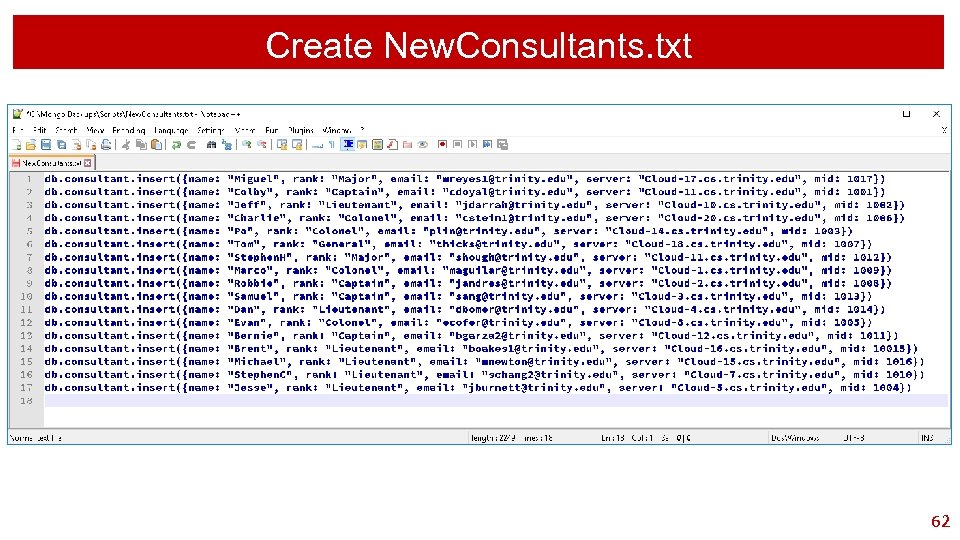
Task: Open the Function List toolbar icon
Action: pos(392,144)
